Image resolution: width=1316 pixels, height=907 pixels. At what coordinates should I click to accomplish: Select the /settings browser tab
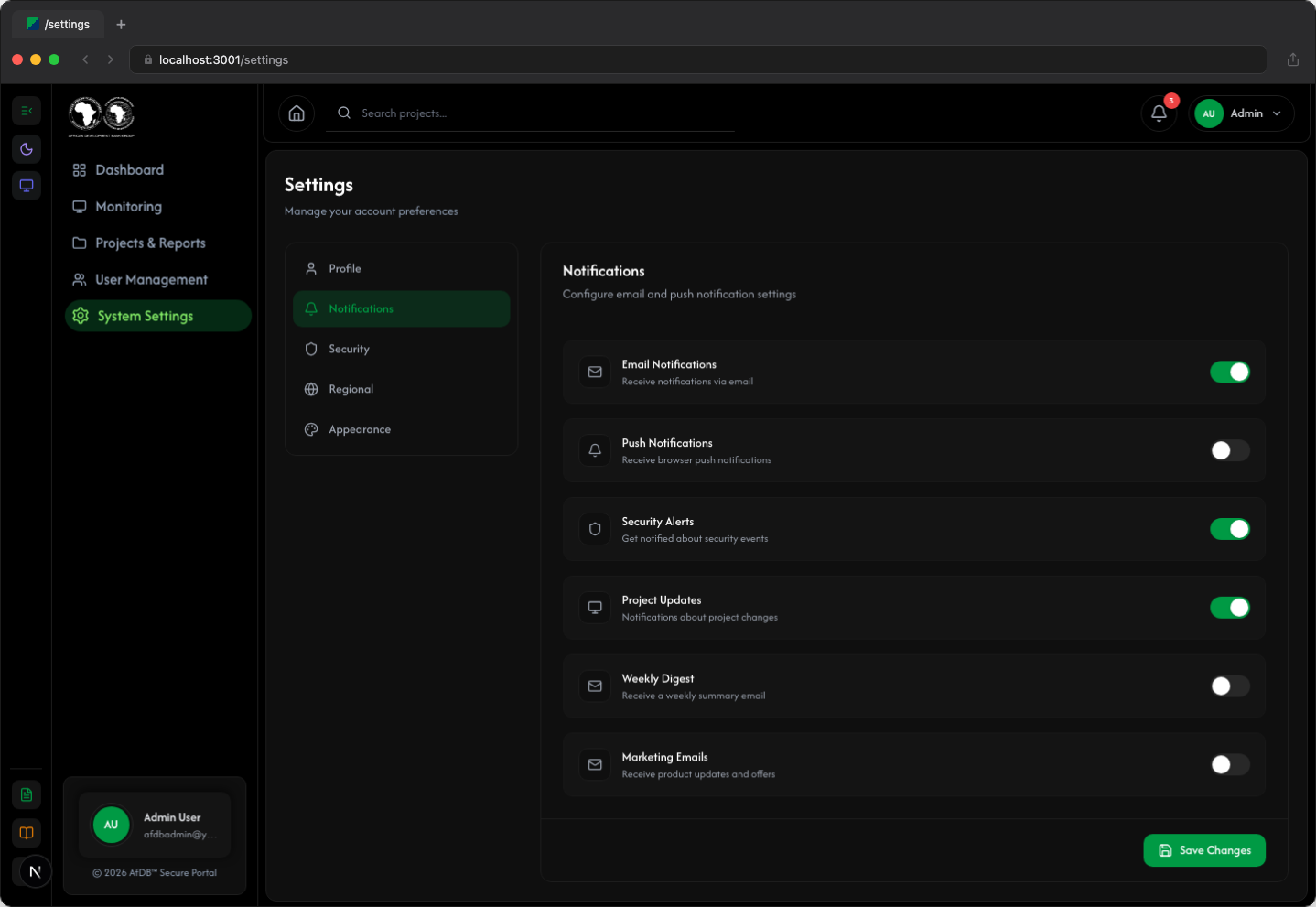[x=59, y=25]
